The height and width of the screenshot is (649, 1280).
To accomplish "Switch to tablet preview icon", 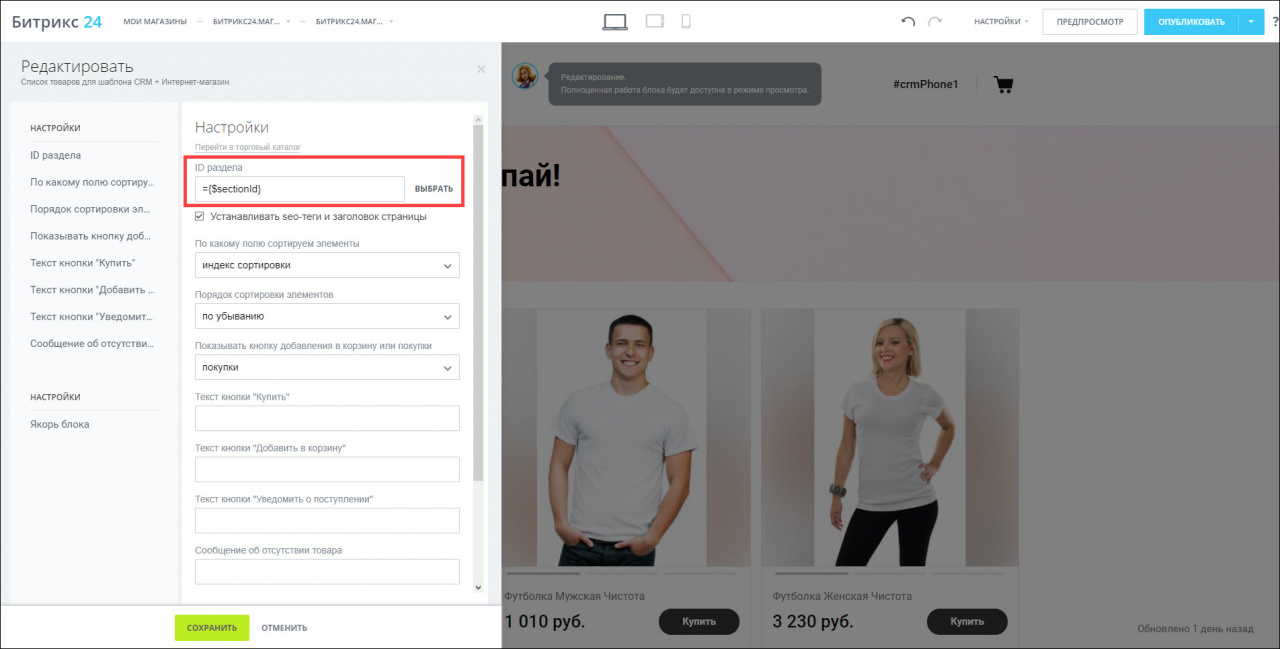I will click(x=655, y=21).
